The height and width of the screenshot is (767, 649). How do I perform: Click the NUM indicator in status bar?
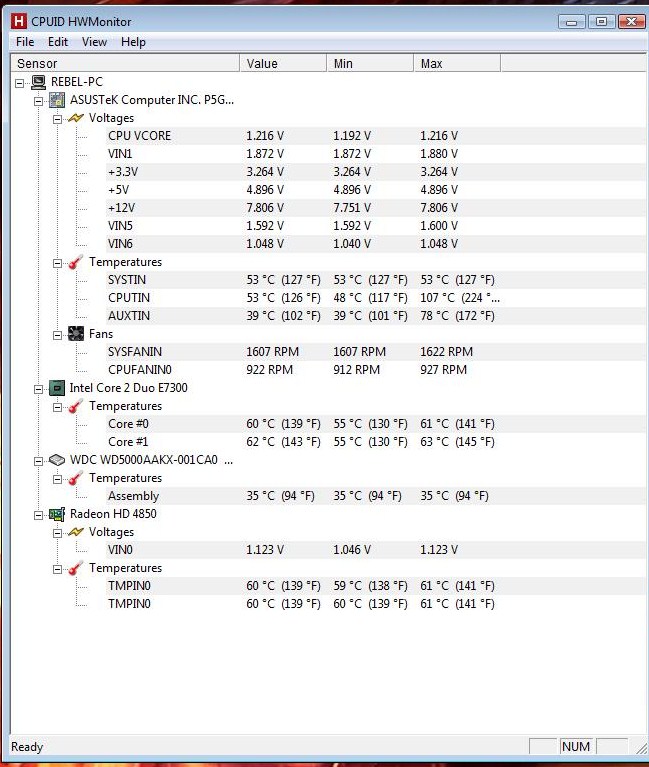[576, 746]
